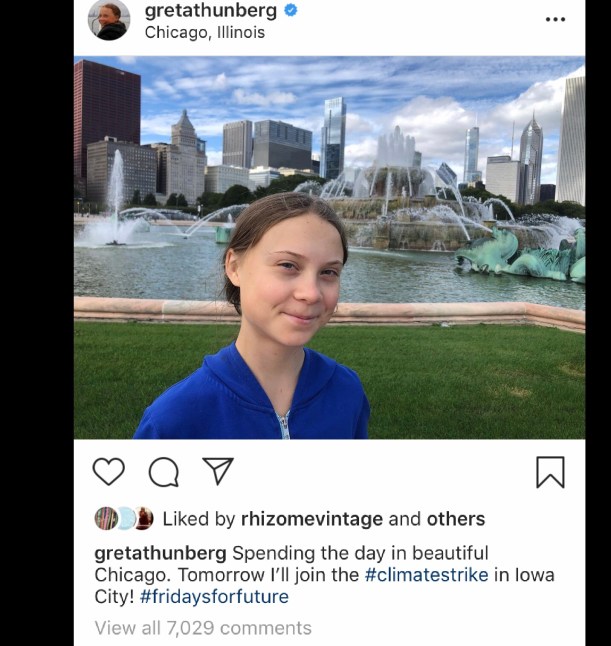Open the #climatestrike hashtag
Image resolution: width=611 pixels, height=646 pixels.
pos(426,575)
